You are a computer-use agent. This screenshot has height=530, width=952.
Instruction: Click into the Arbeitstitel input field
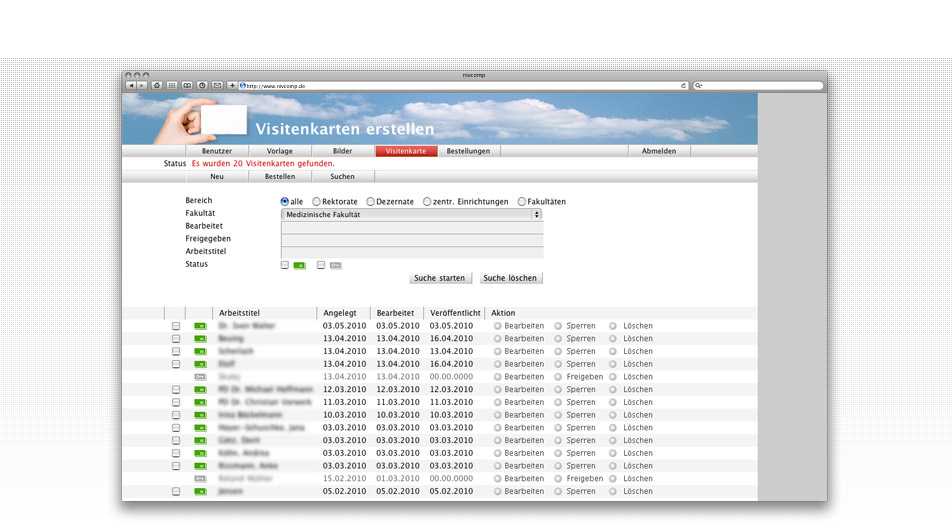(x=412, y=252)
